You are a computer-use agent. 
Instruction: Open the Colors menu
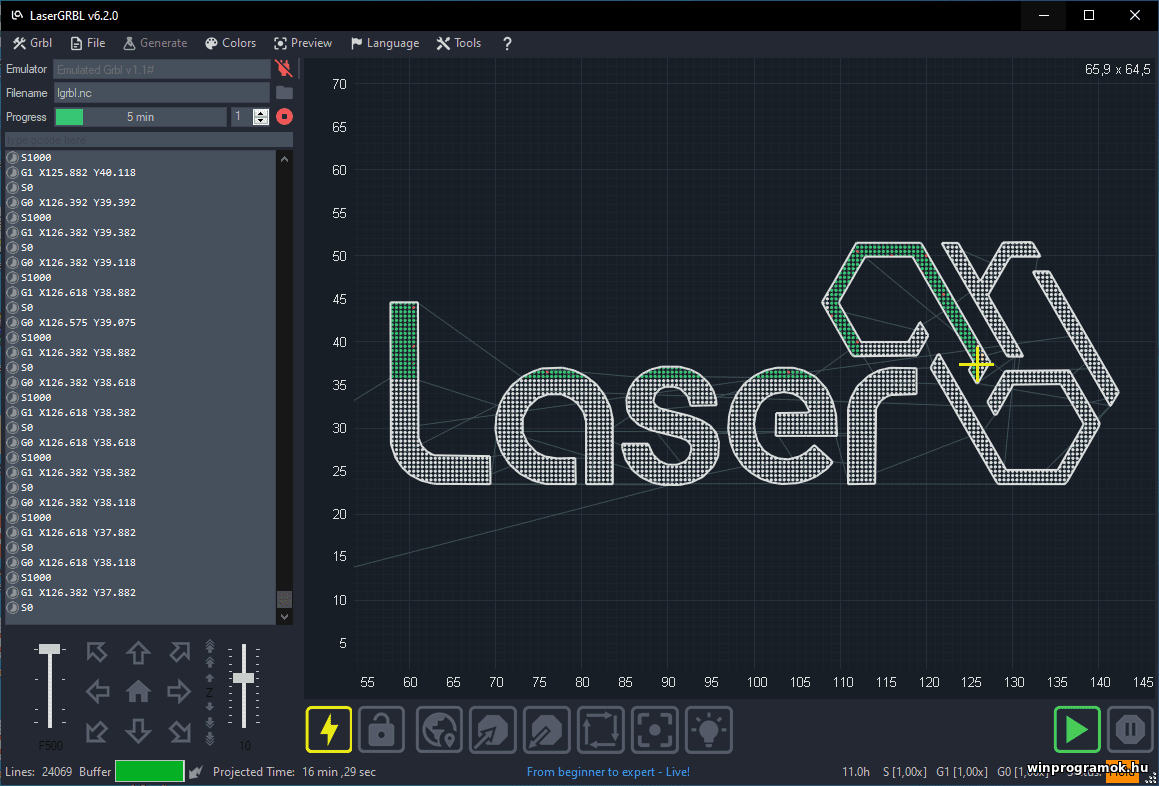click(x=230, y=43)
